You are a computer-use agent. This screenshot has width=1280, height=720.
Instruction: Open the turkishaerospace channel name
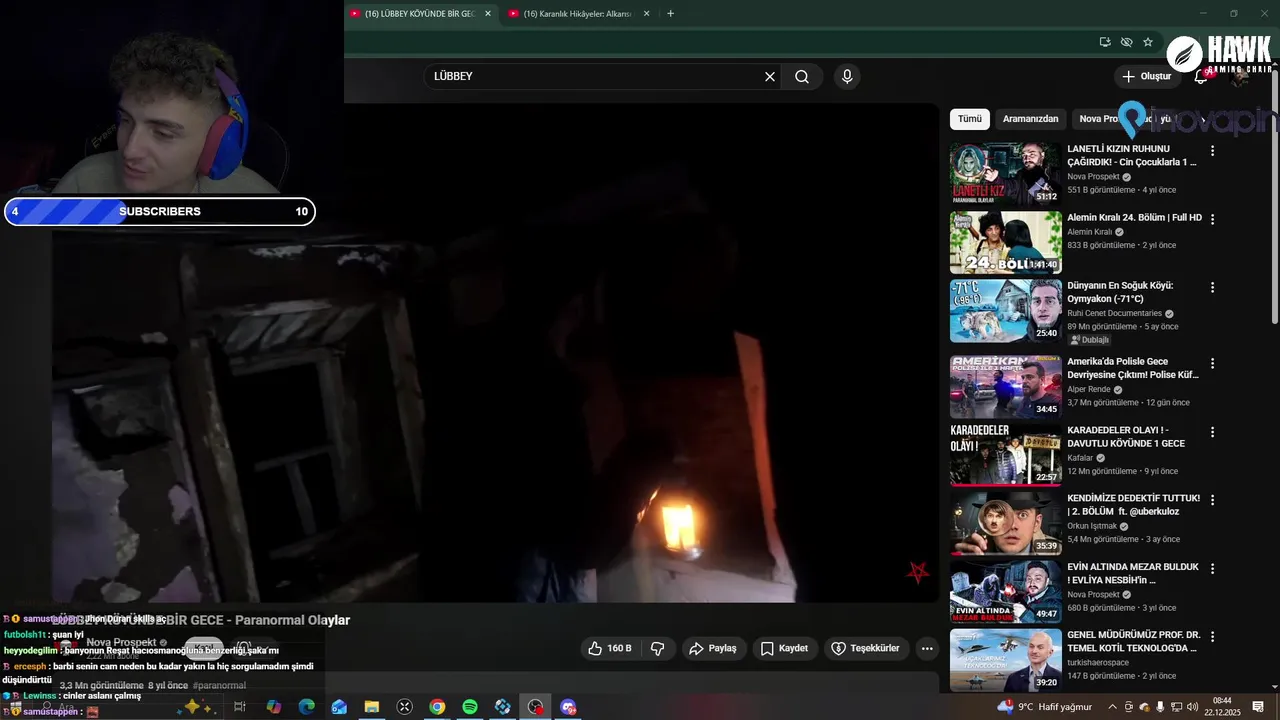pyautogui.click(x=1098, y=662)
